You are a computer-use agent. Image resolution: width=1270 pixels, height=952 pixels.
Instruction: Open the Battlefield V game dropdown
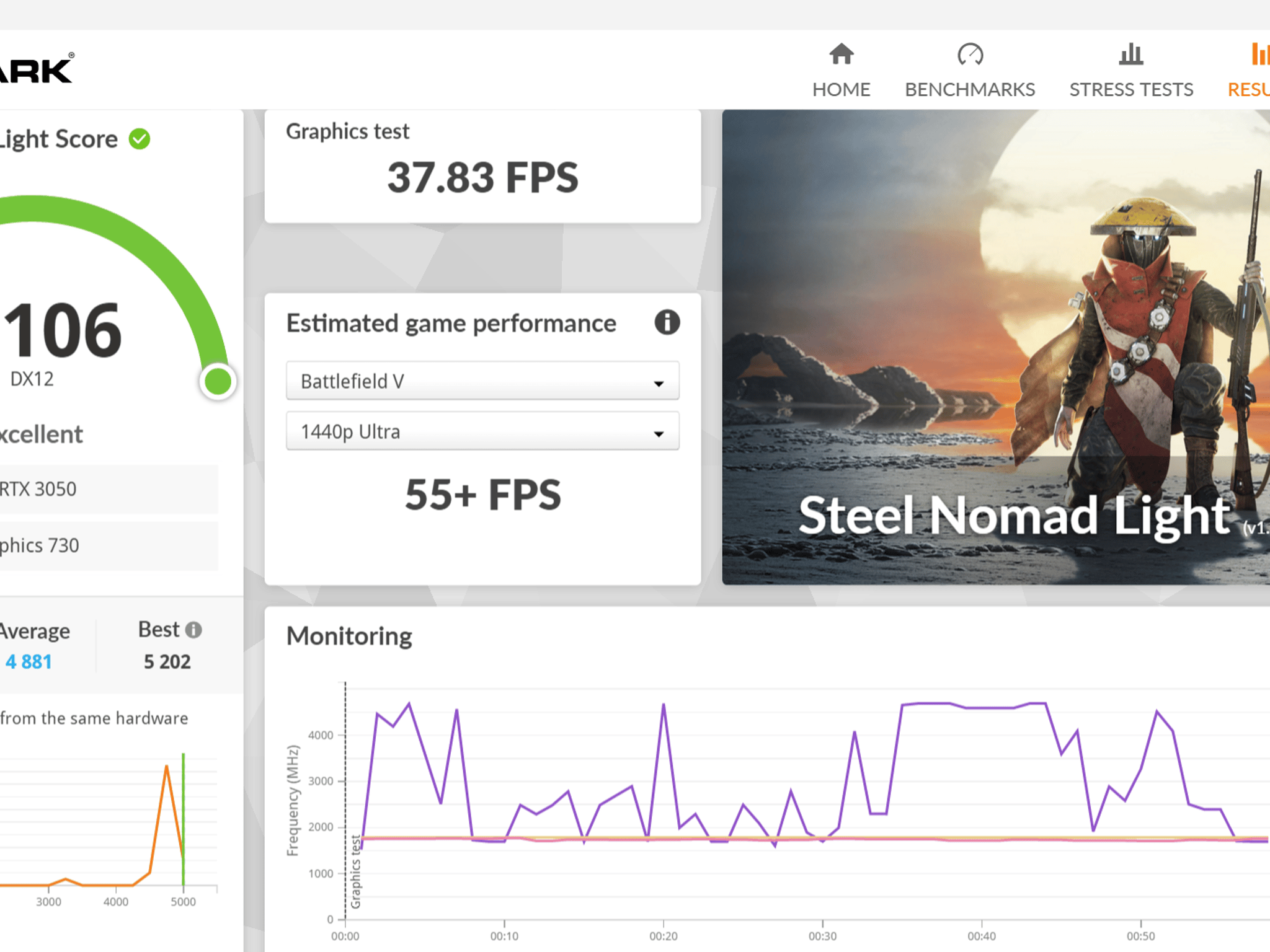coord(482,381)
